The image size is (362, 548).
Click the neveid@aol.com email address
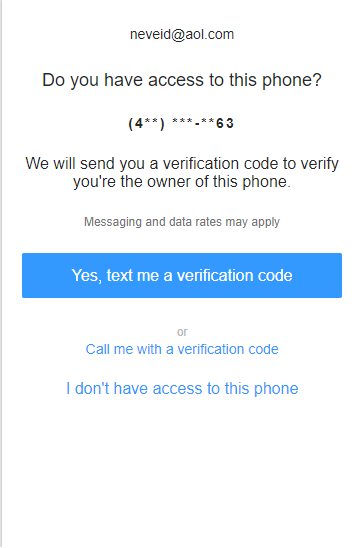(x=182, y=34)
